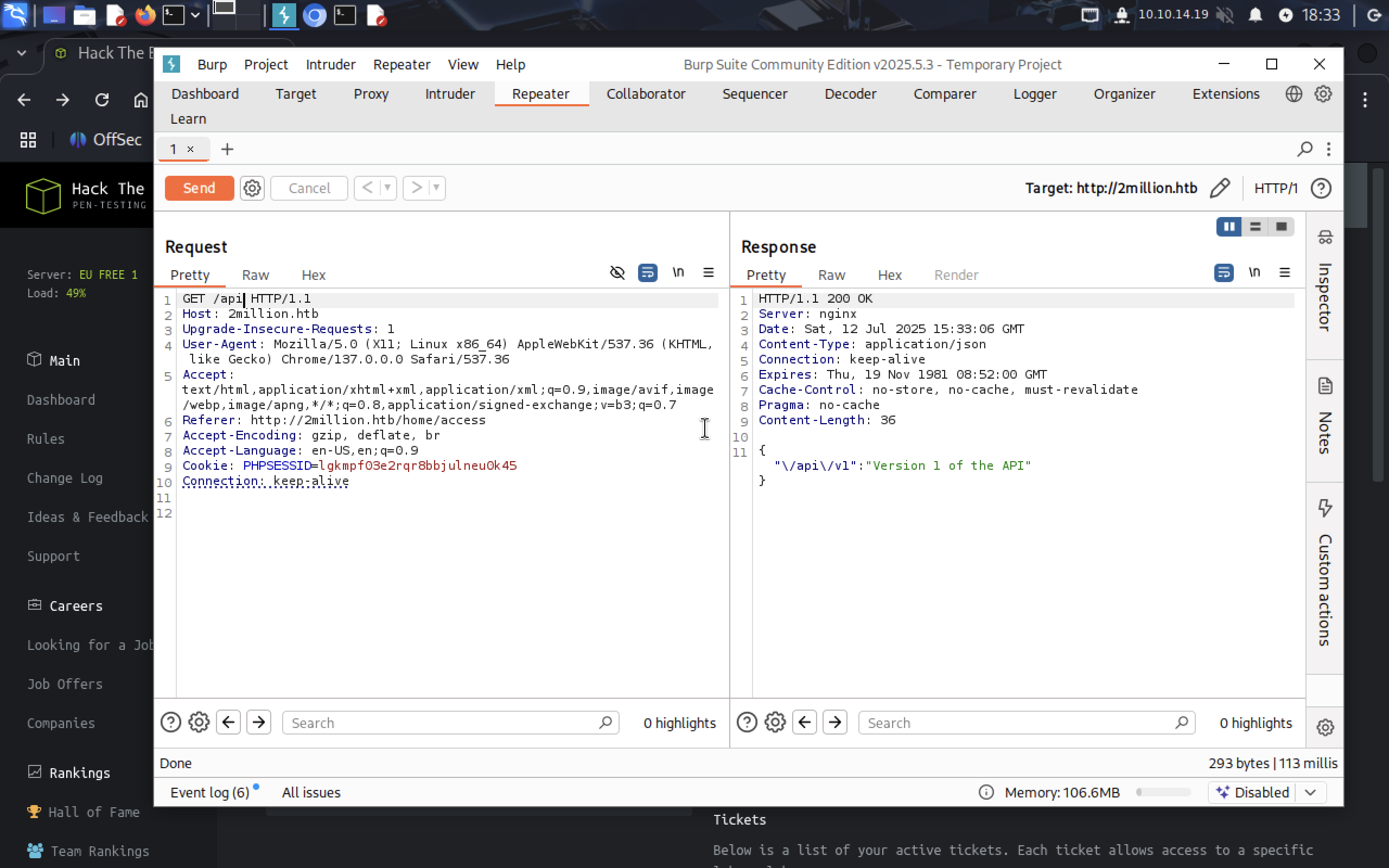
Task: Toggle show newlines \n in Request pane
Action: [x=678, y=272]
